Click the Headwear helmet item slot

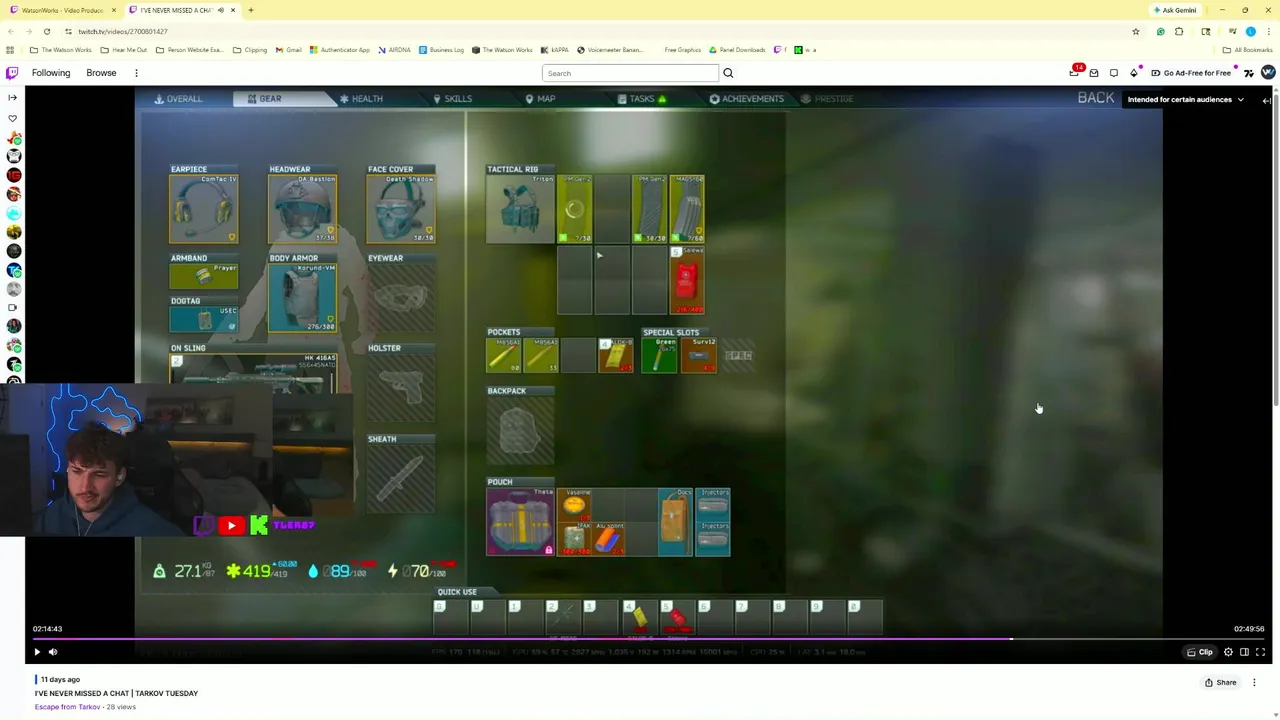(302, 209)
